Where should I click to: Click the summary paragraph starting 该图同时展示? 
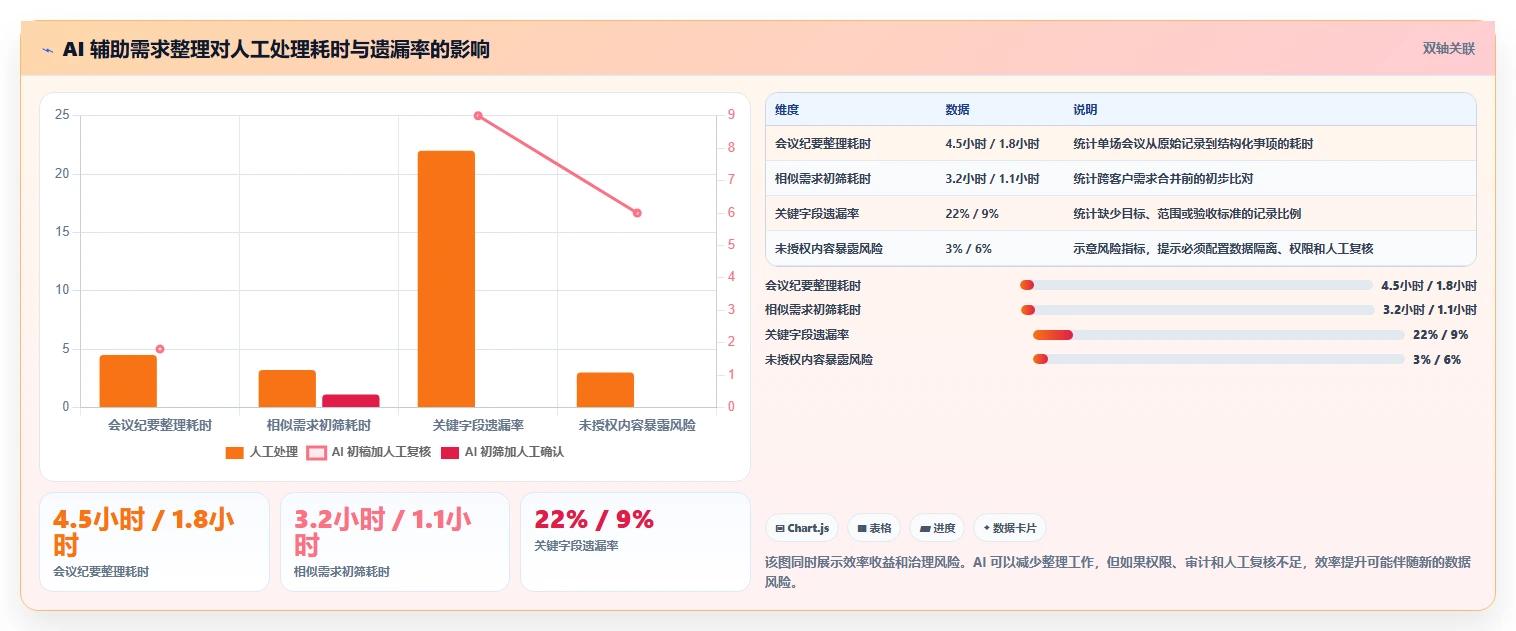tap(1117, 572)
